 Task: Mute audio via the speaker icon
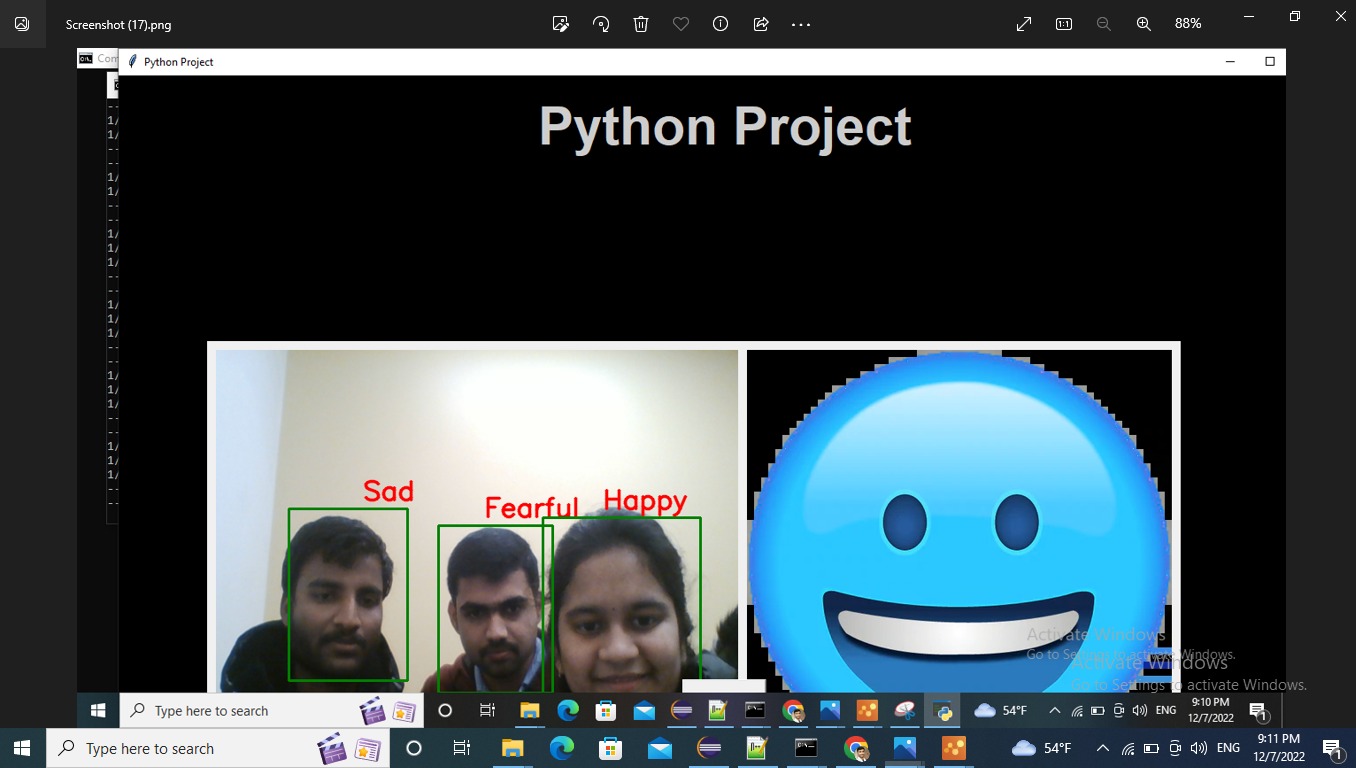(x=1199, y=748)
